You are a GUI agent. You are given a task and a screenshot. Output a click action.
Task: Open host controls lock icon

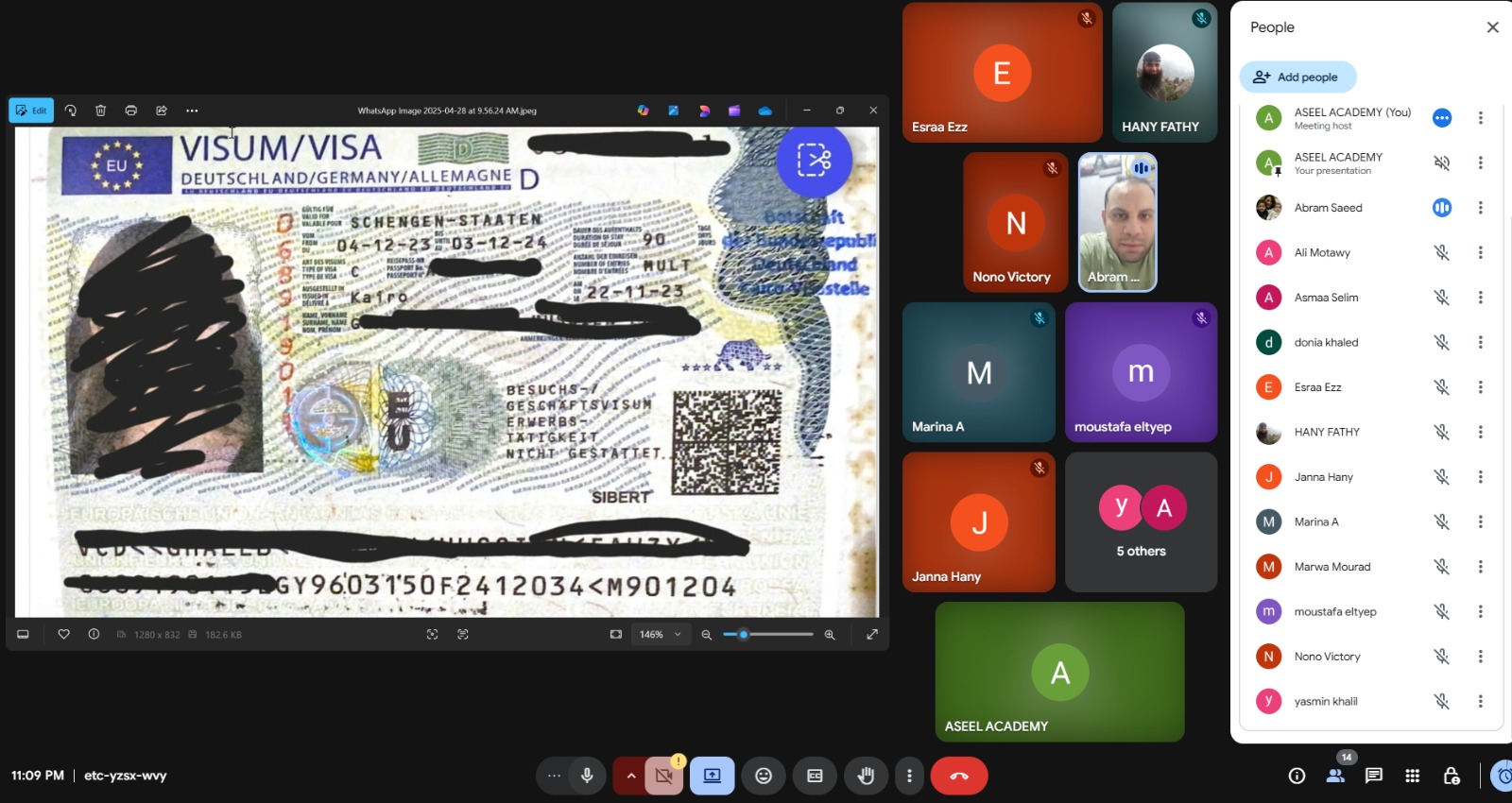pos(1452,776)
